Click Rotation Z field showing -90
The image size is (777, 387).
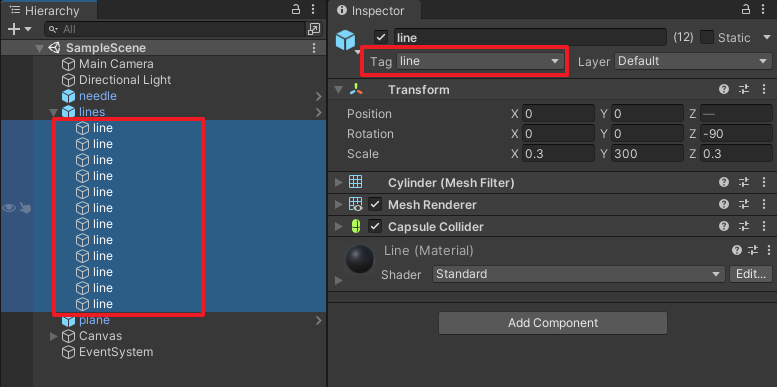pyautogui.click(x=736, y=134)
